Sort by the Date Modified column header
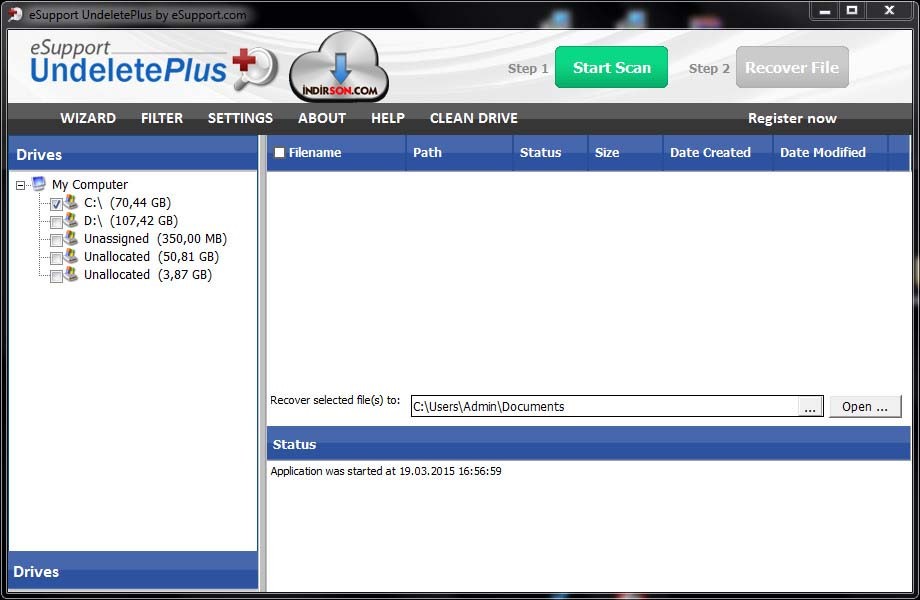Screen dimensions: 920x600 (x=830, y=152)
